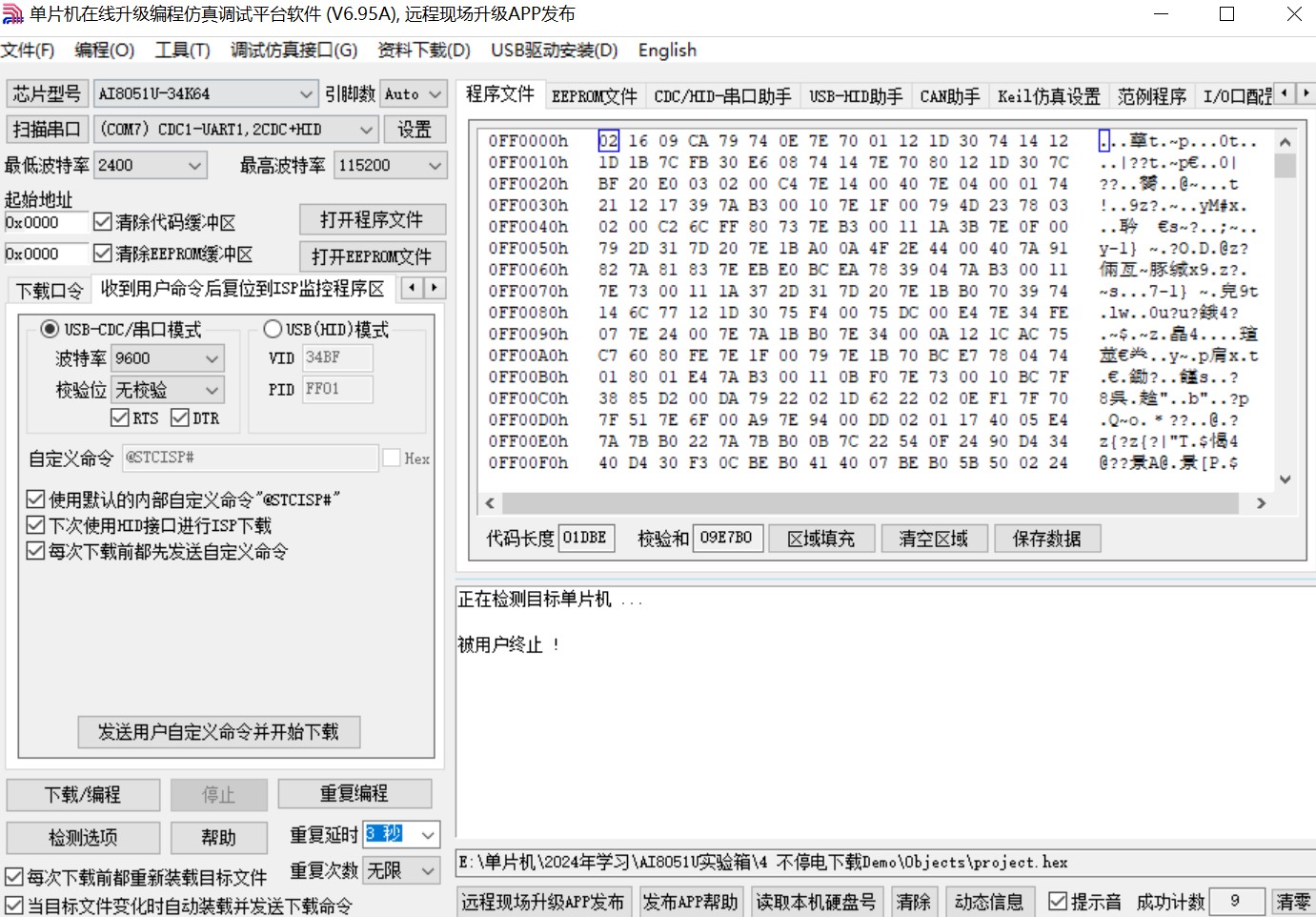
Task: Select USB(HID)模式 radio button
Action: coord(273,329)
